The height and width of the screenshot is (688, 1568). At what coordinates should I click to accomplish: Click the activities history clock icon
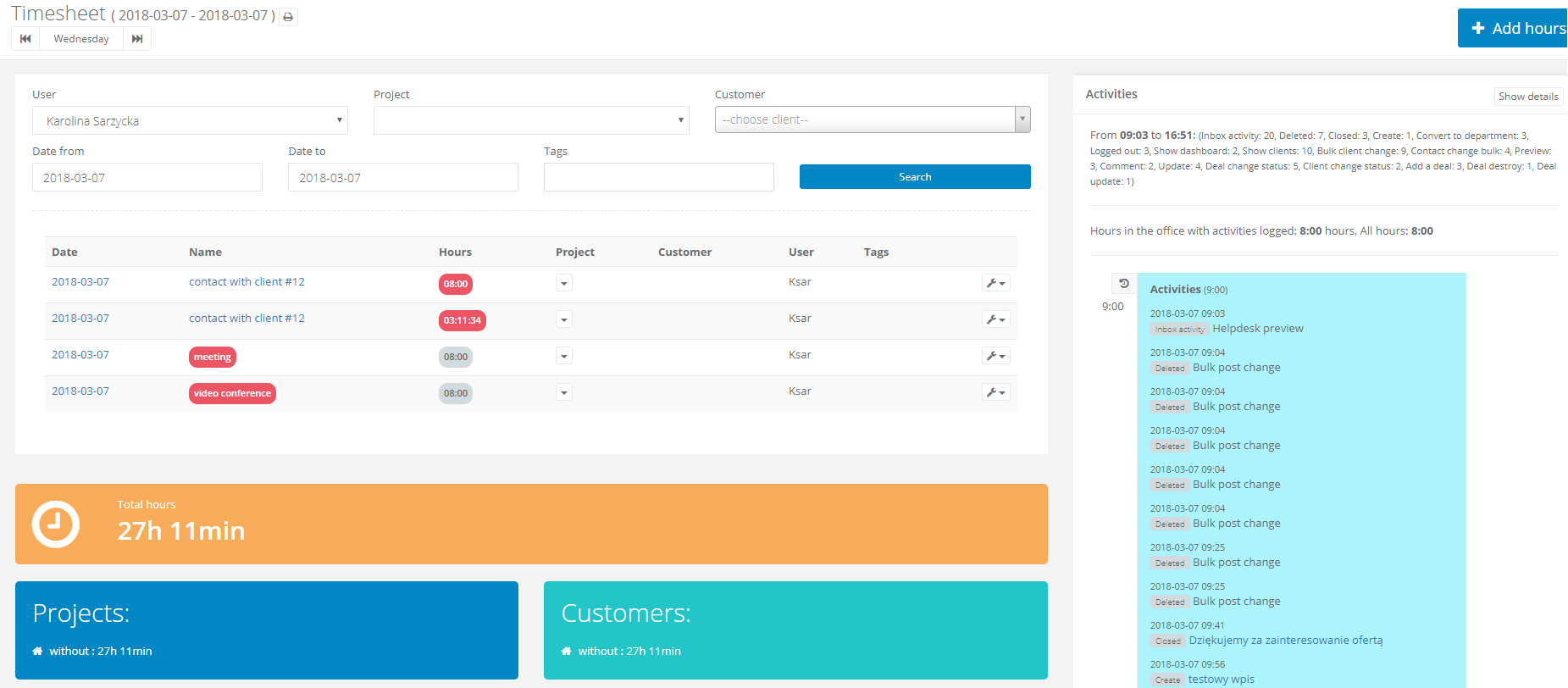pos(1124,284)
